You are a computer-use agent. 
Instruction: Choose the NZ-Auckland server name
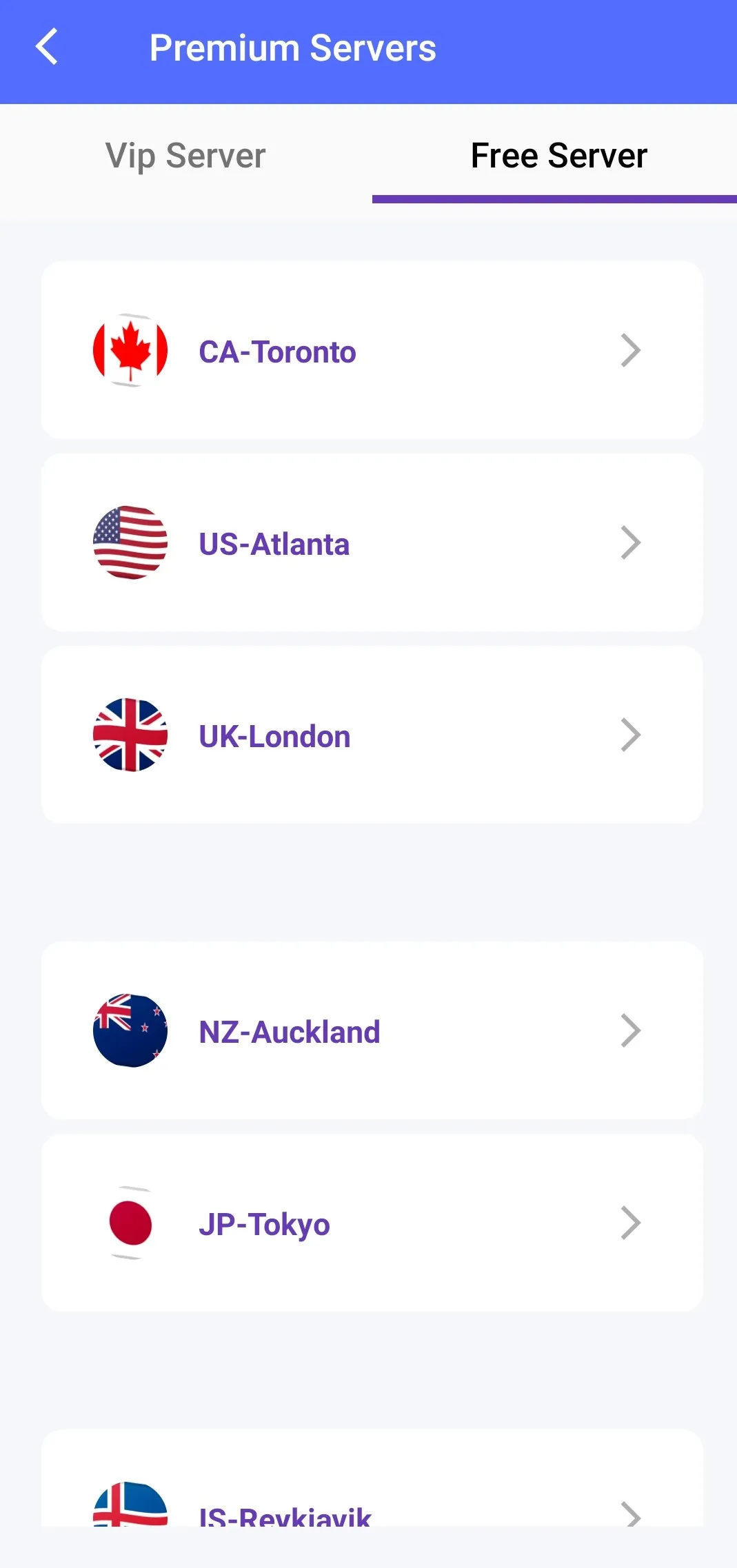(x=290, y=1032)
